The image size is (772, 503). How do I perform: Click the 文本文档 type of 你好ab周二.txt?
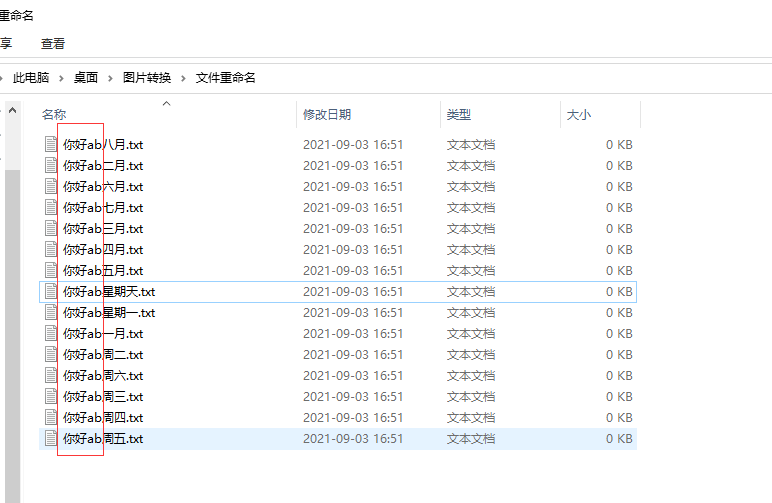point(471,355)
